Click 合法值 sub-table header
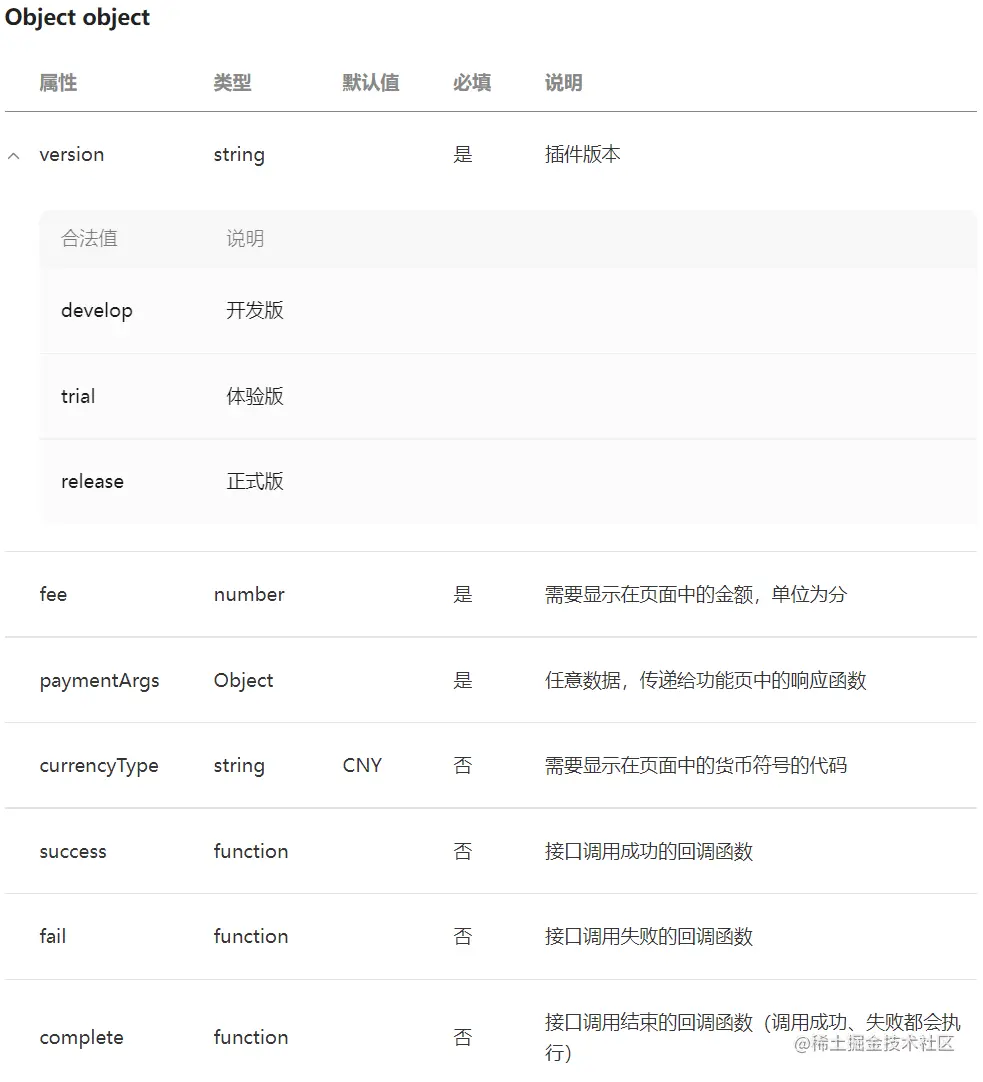The width and height of the screenshot is (983, 1082). click(89, 239)
